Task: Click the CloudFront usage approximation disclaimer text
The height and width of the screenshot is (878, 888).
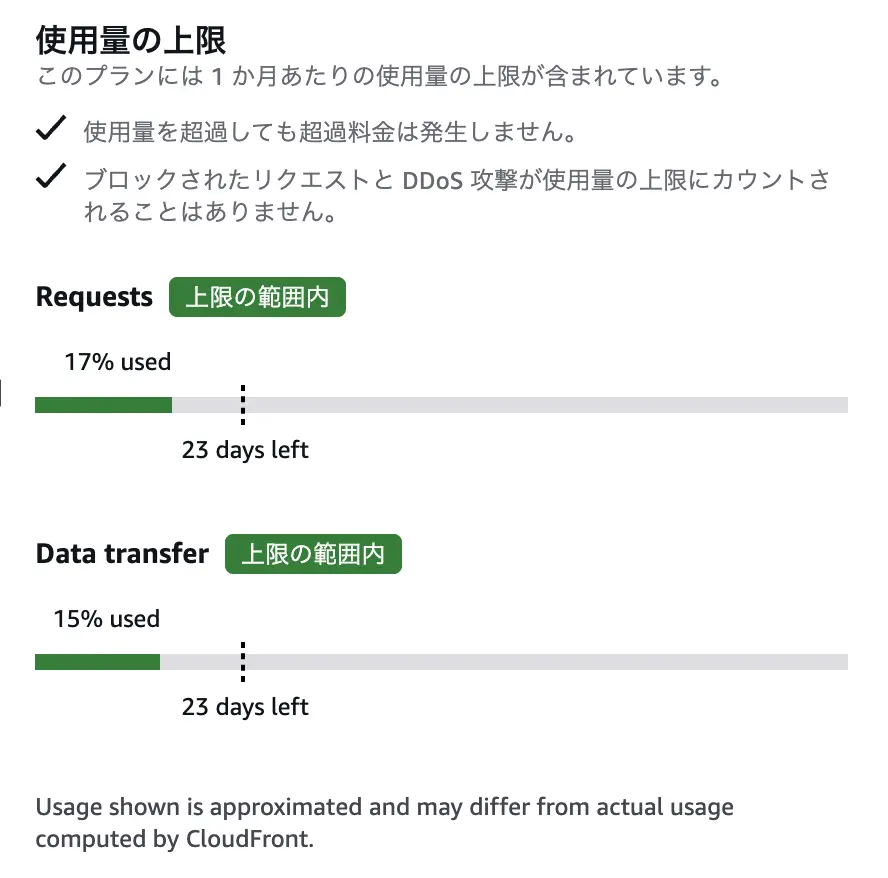Action: coord(384,823)
